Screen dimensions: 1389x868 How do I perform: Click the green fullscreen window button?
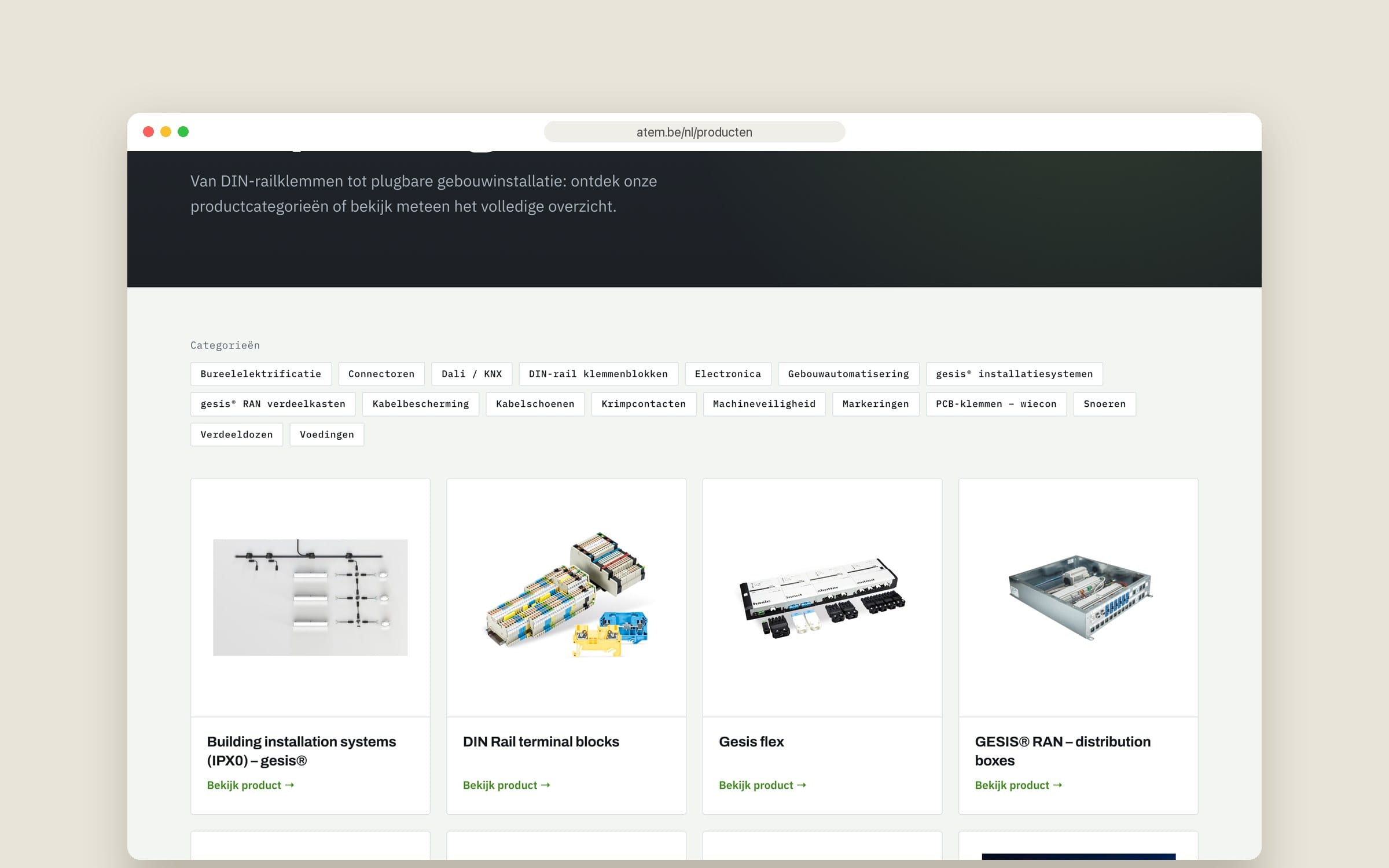183,132
